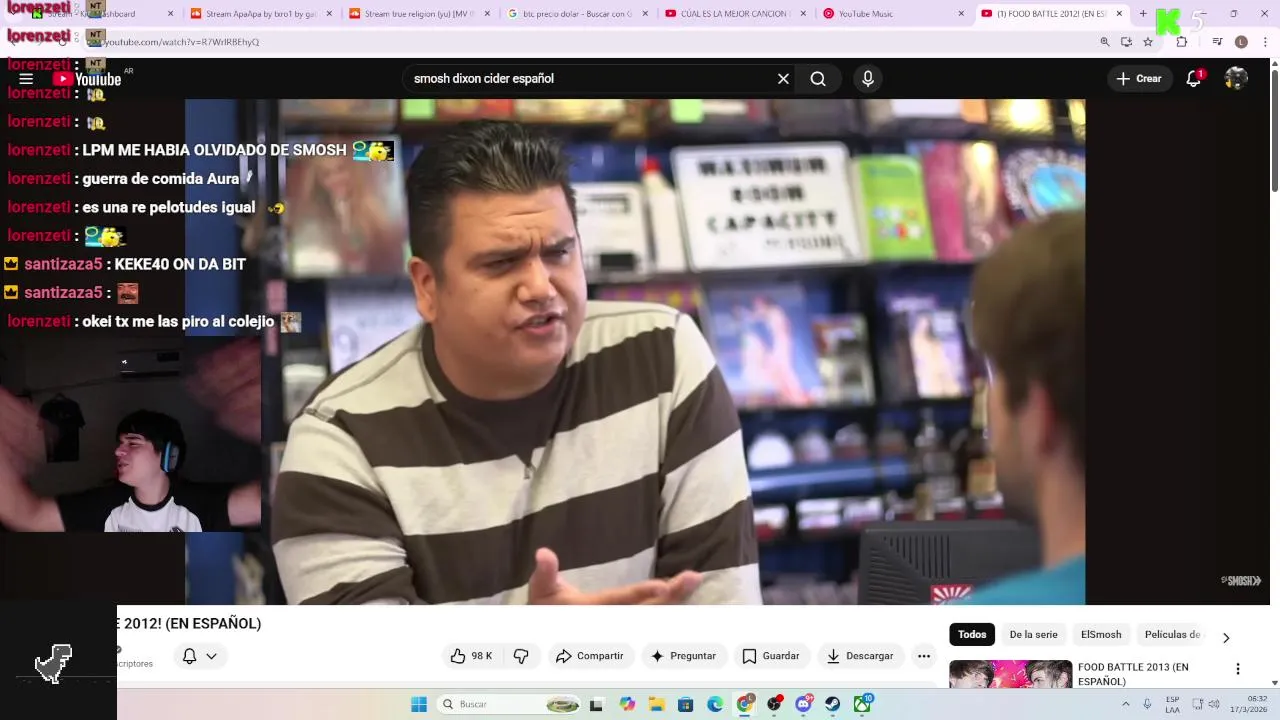Select the Todos filter chip
The height and width of the screenshot is (720, 1280).
[972, 635]
